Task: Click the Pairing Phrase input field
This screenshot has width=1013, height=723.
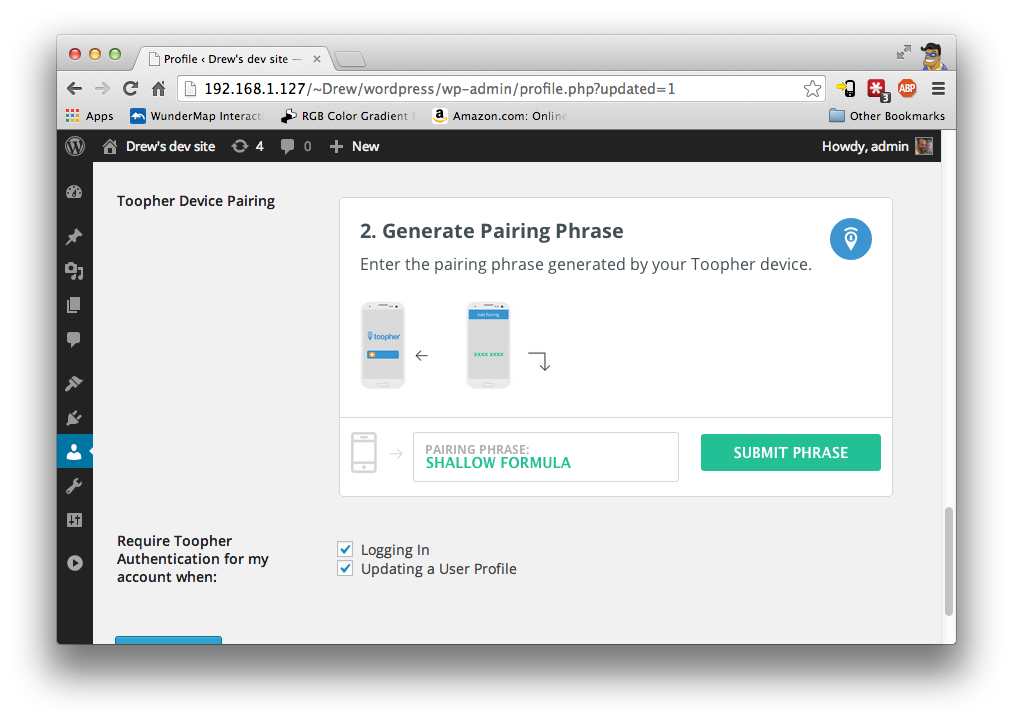Action: pyautogui.click(x=545, y=457)
